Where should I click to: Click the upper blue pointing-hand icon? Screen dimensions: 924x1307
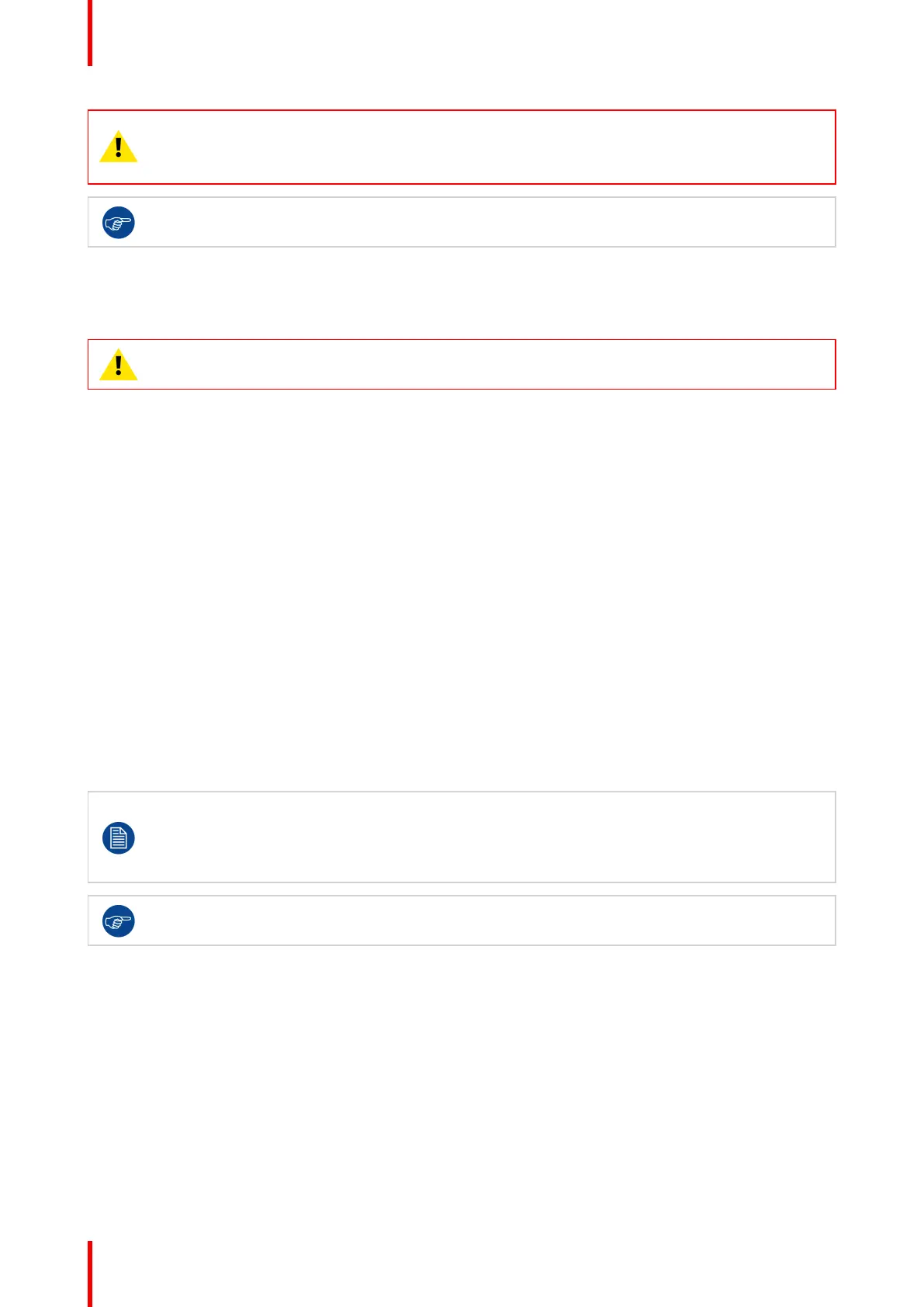pos(119,223)
